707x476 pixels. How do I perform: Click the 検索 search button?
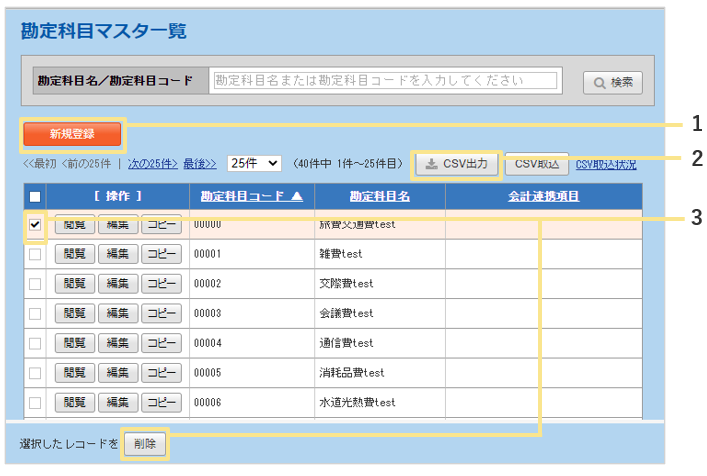click(x=612, y=82)
